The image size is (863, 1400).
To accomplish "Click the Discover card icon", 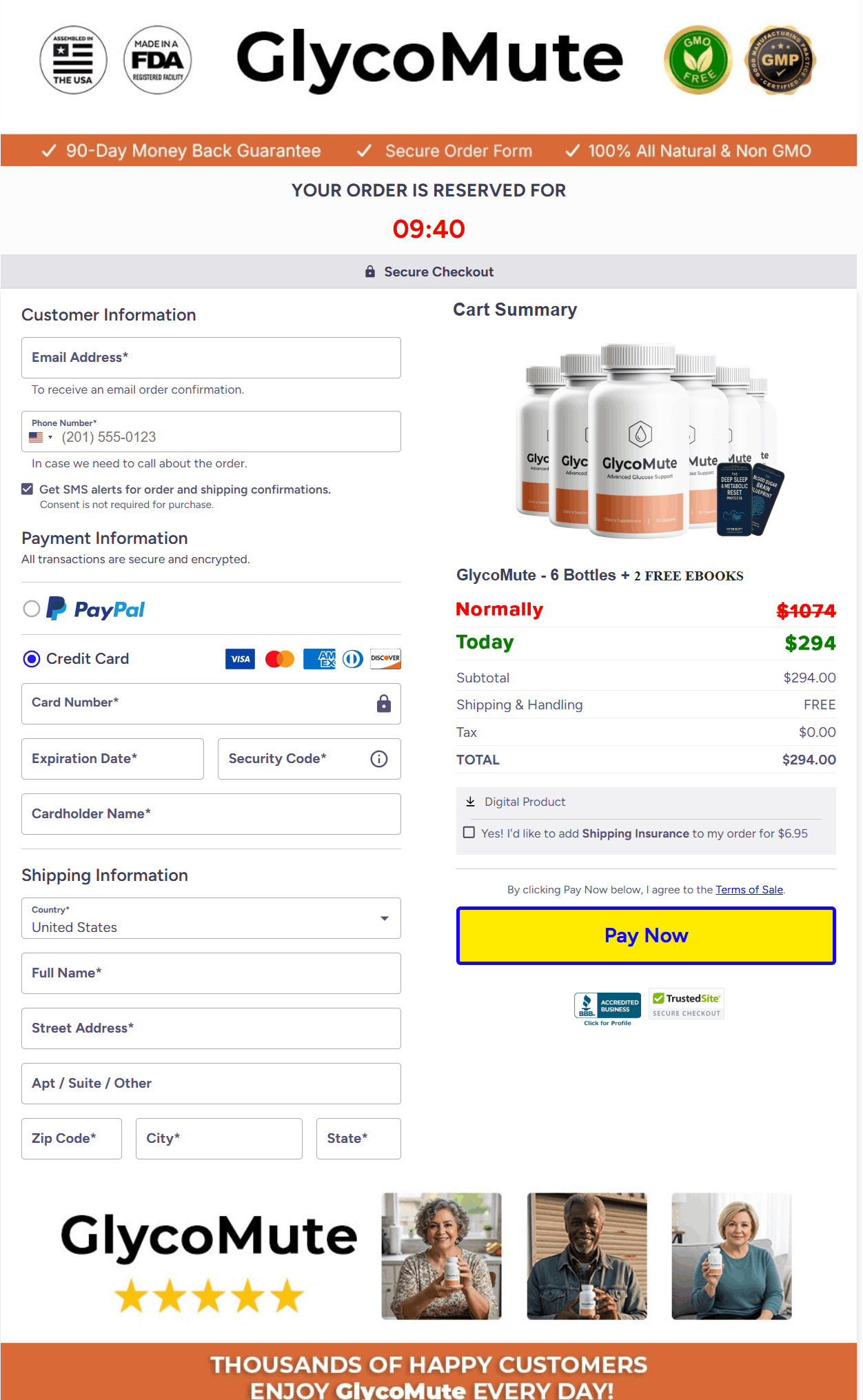I will click(x=384, y=659).
